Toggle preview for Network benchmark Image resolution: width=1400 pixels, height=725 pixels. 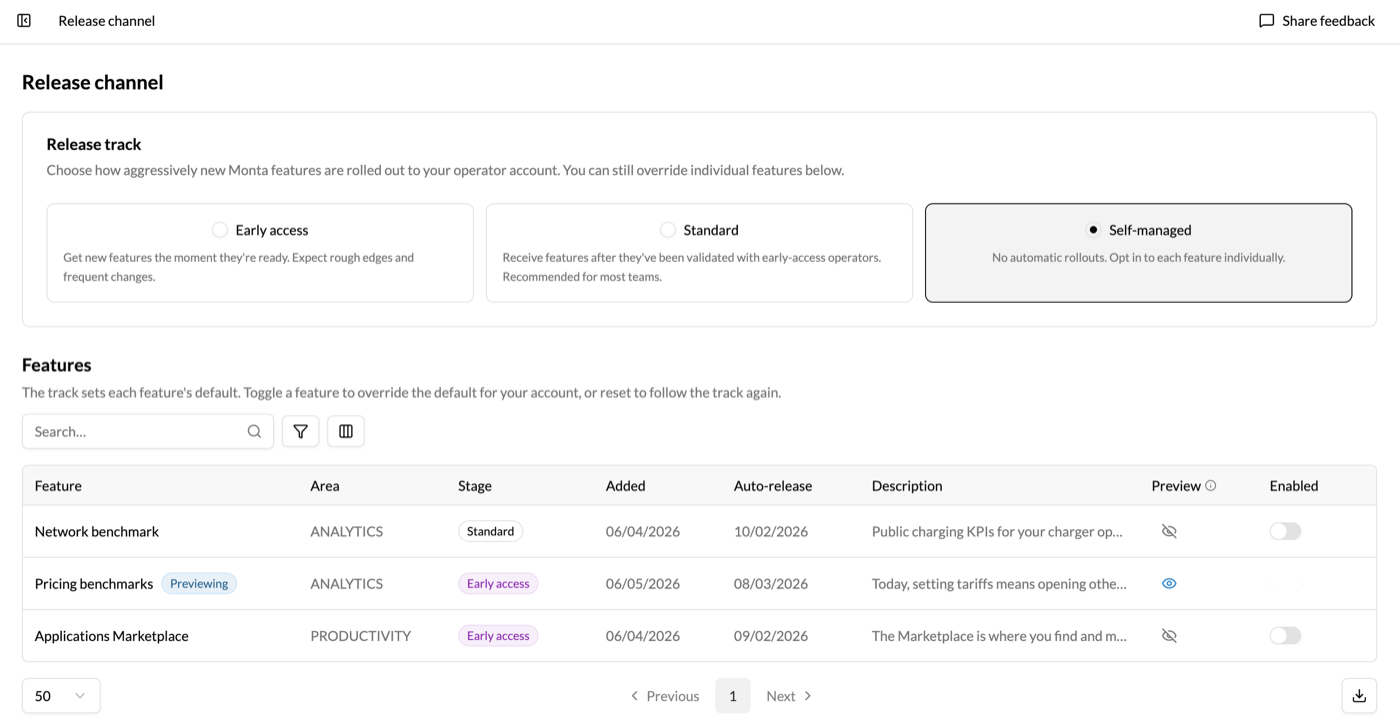pyautogui.click(x=1169, y=531)
